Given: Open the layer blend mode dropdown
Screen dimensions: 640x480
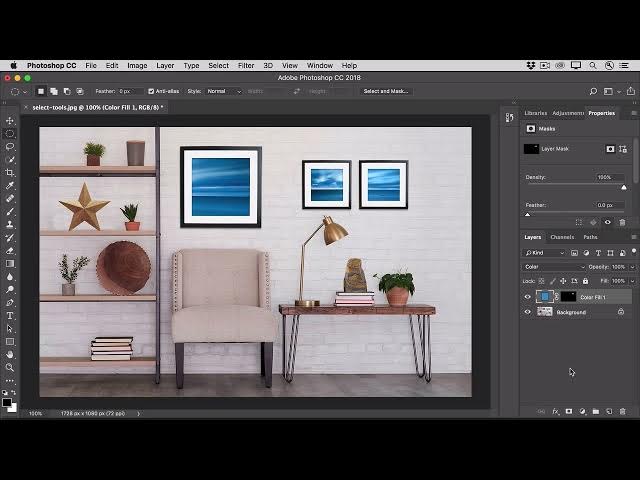Looking at the screenshot, I should (x=553, y=267).
